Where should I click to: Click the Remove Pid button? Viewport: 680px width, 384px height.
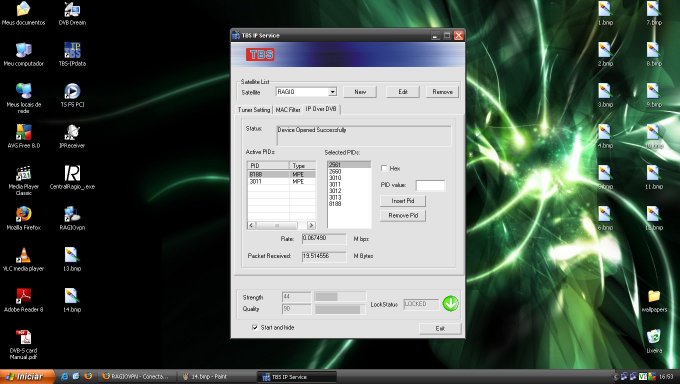coord(403,216)
